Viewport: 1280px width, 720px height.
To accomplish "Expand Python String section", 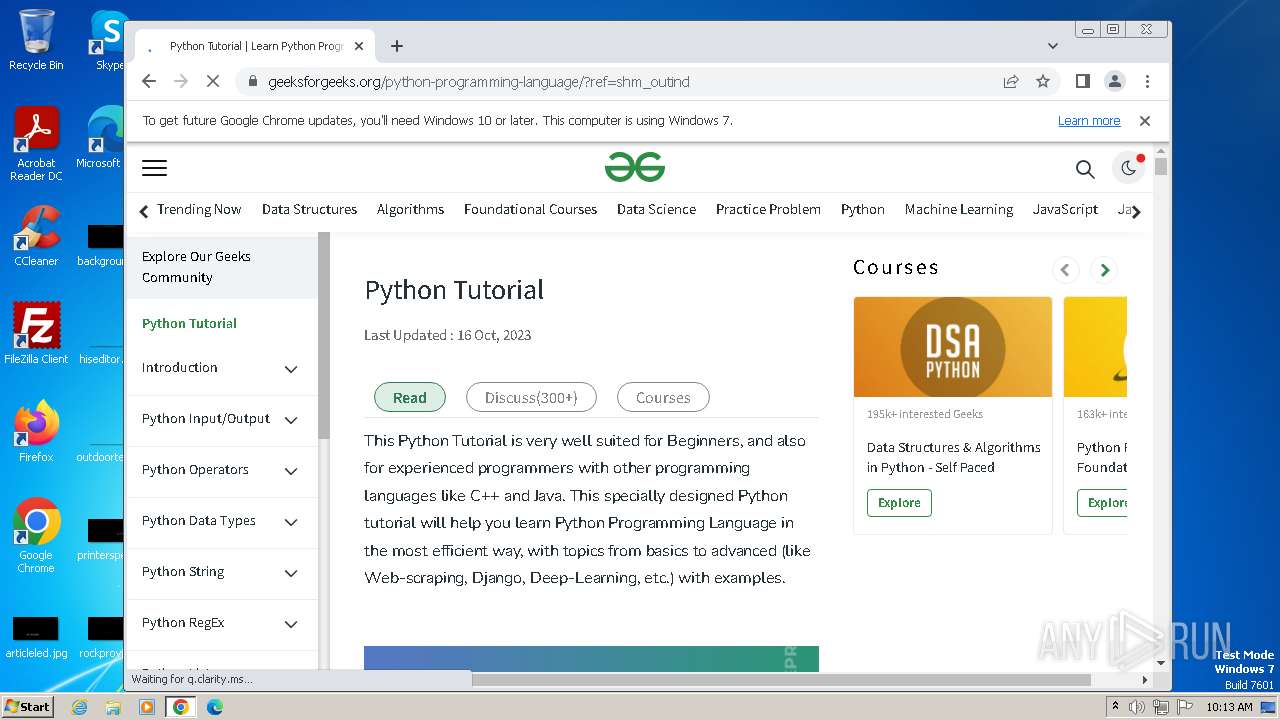I will (291, 573).
